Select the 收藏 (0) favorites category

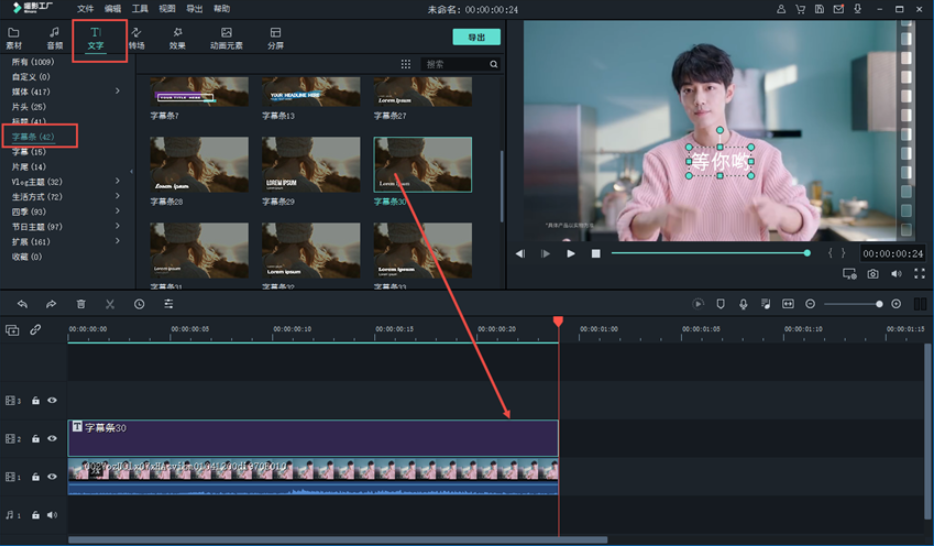pos(27,257)
